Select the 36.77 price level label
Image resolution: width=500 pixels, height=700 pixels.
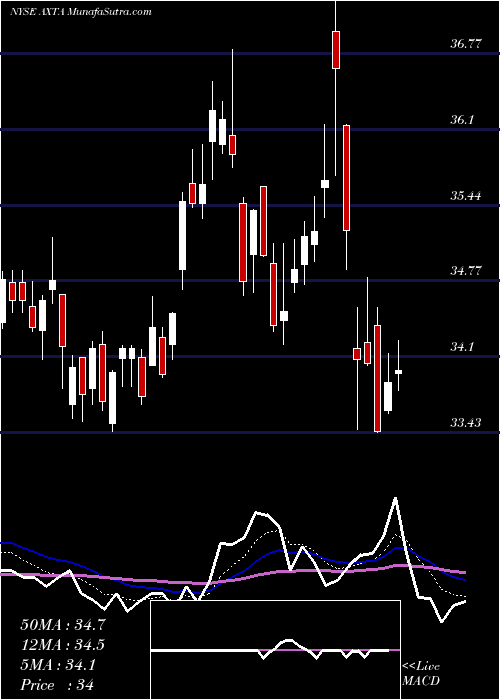(466, 44)
